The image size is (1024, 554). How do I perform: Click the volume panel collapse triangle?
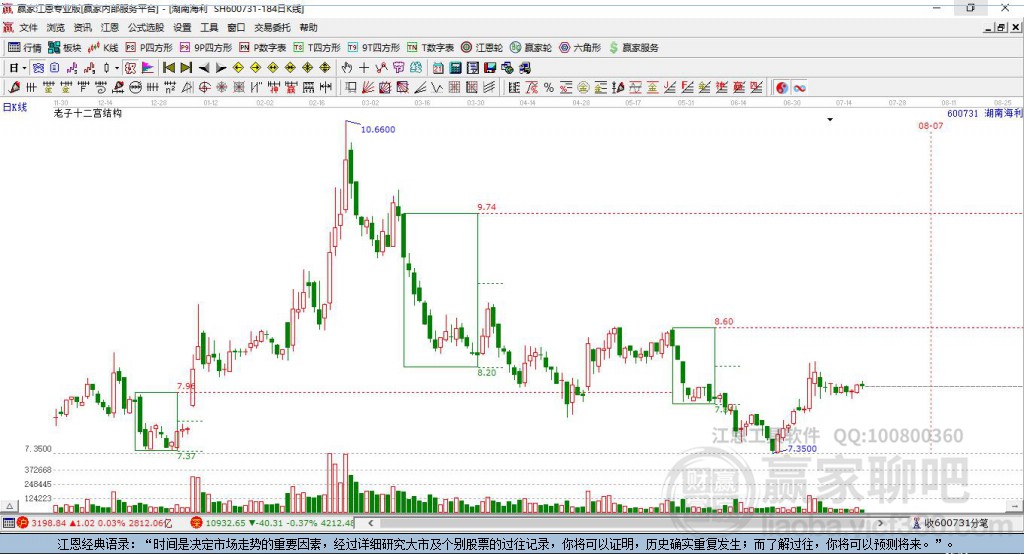[x=9, y=506]
